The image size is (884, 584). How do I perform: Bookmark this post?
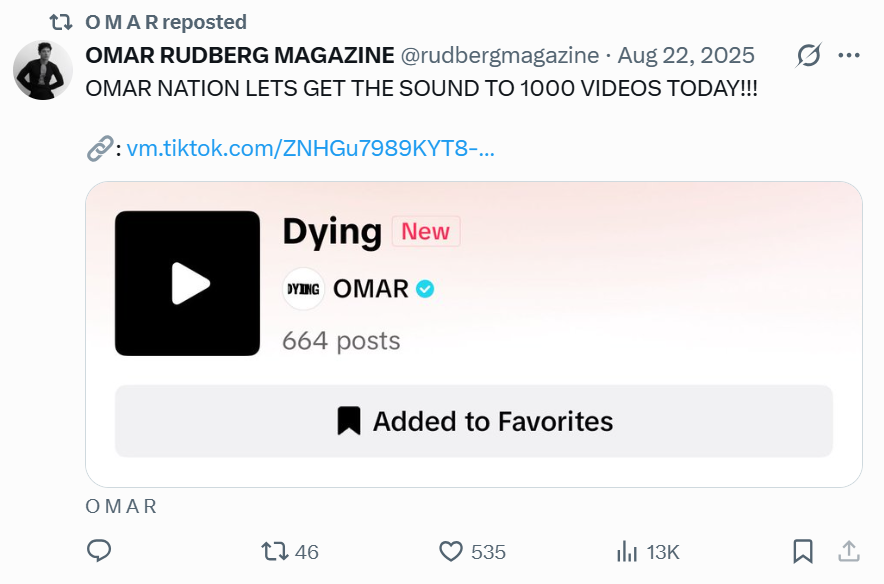(x=802, y=551)
